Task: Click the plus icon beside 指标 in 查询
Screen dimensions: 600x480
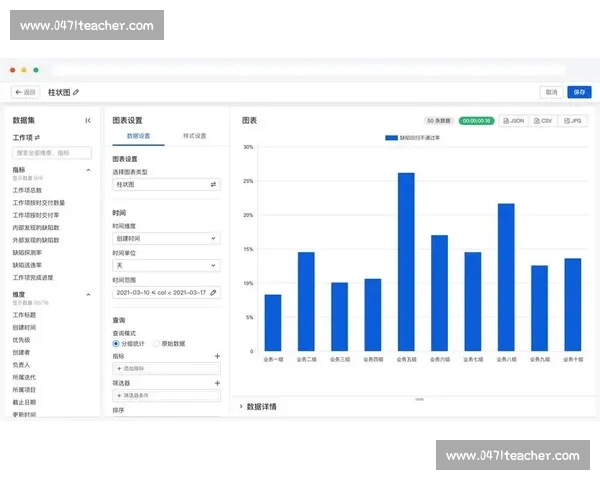Action: [x=217, y=355]
